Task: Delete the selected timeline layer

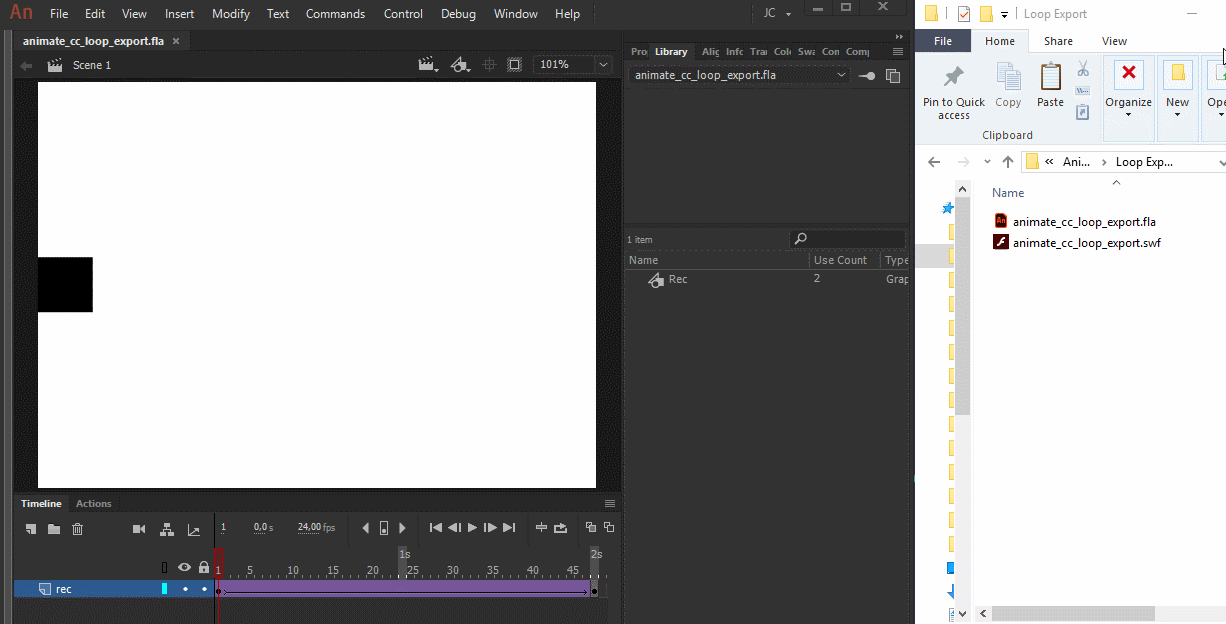Action: (x=77, y=528)
